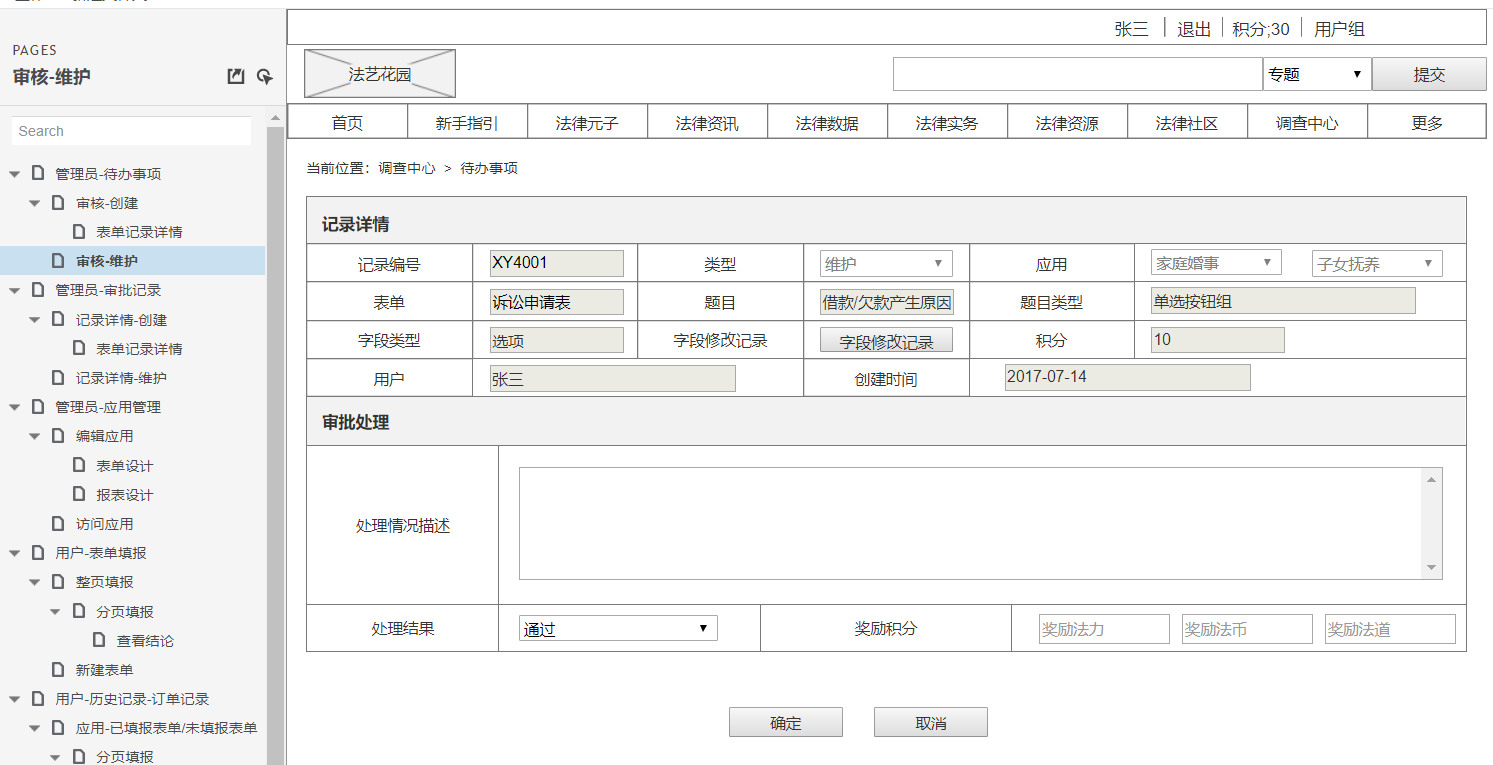This screenshot has width=1493, height=765.
Task: Collapse the 管理员-待办事项 tree node
Action: [14, 174]
